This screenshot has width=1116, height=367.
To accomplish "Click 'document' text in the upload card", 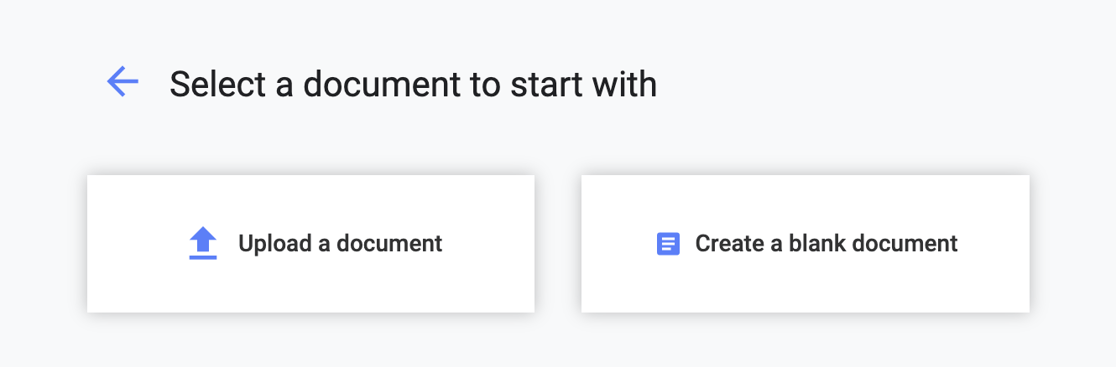I will pyautogui.click(x=389, y=243).
